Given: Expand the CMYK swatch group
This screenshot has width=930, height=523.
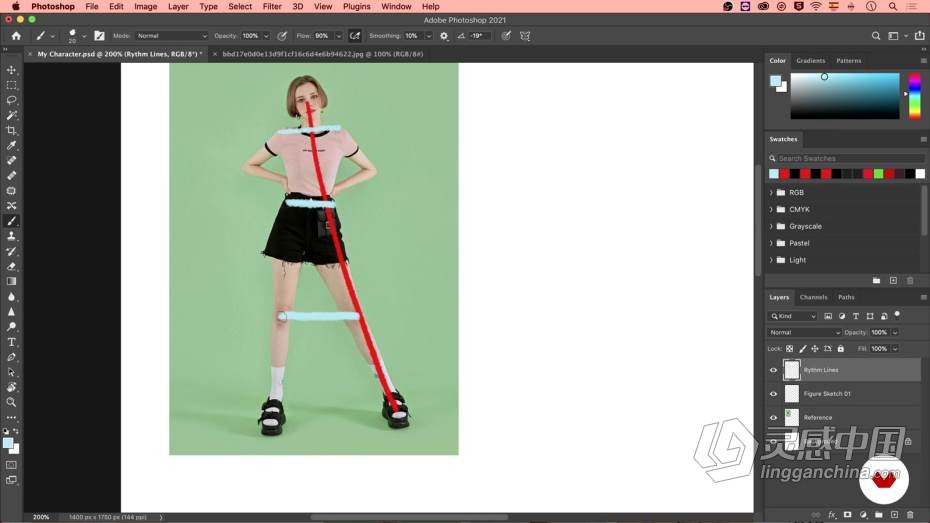Looking at the screenshot, I should tap(771, 209).
